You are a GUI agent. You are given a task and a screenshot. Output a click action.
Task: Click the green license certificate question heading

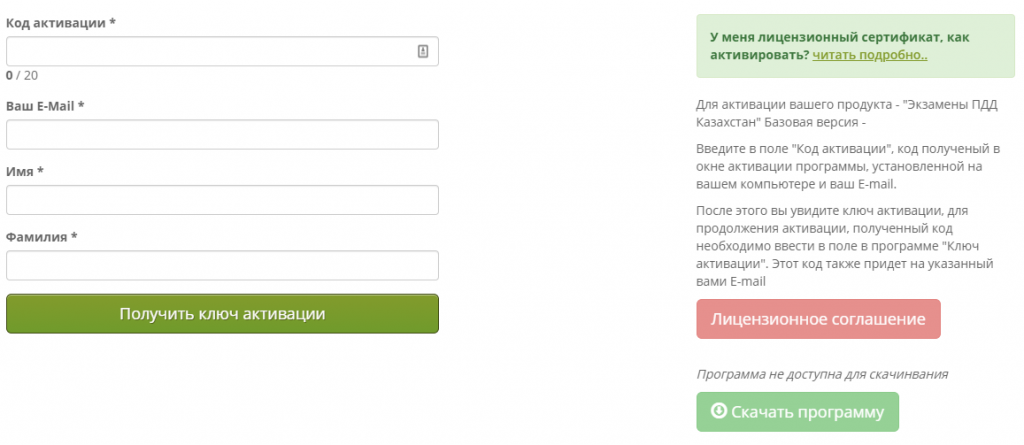tap(839, 46)
